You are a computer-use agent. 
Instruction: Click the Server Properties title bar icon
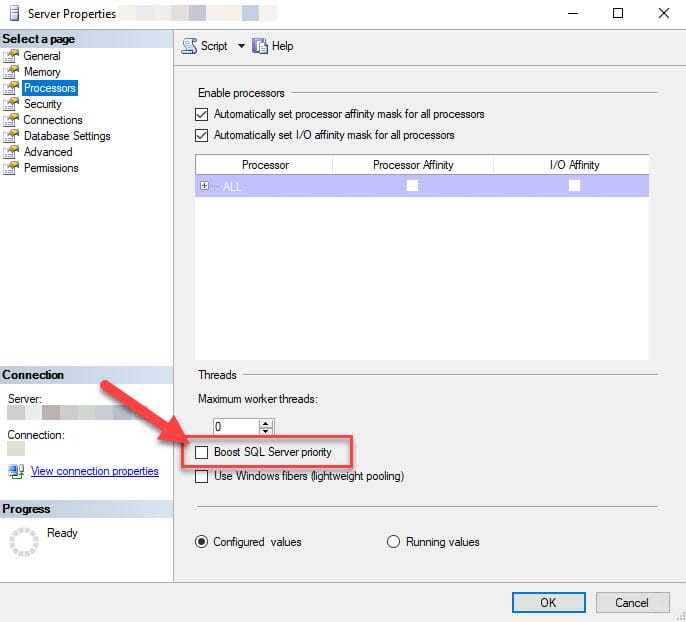click(x=14, y=14)
